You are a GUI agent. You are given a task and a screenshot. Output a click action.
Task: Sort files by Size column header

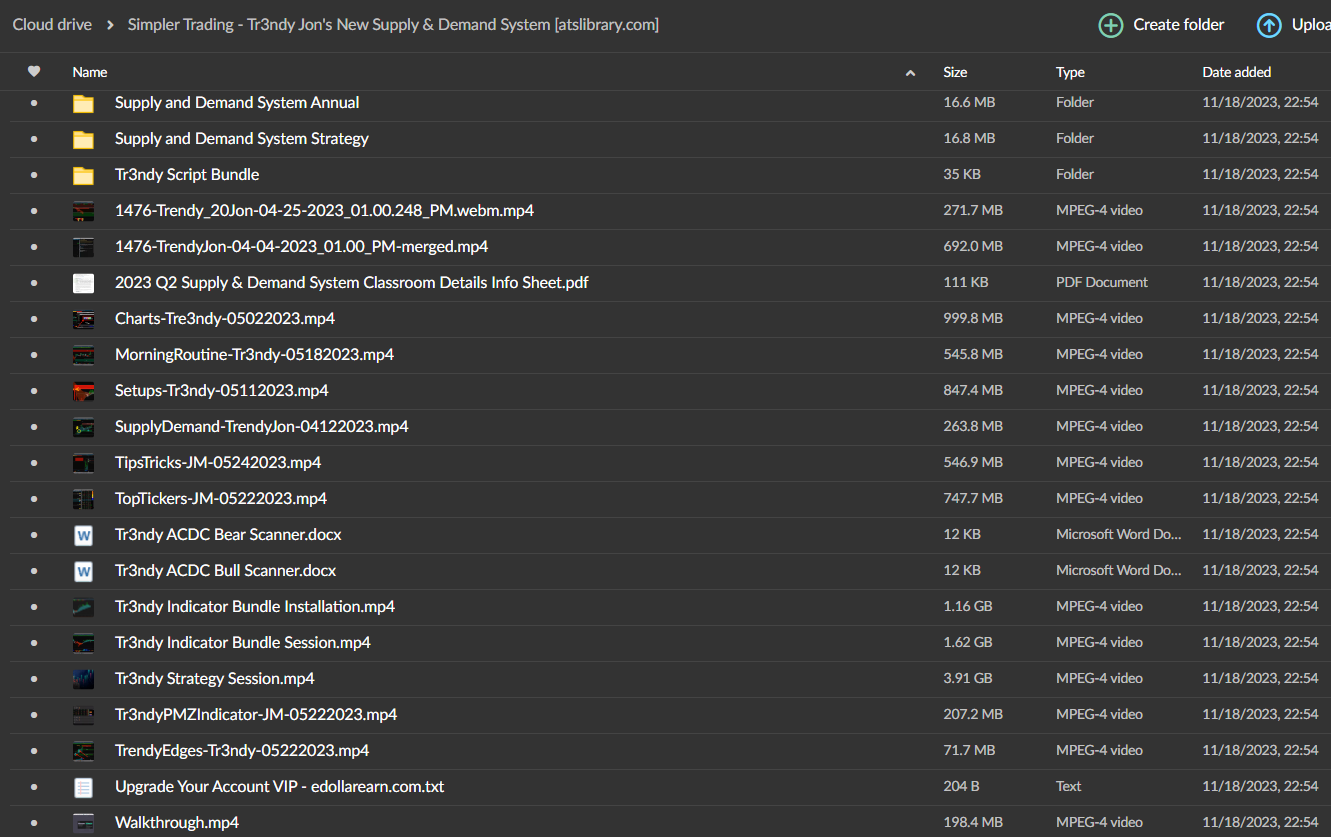coord(955,72)
